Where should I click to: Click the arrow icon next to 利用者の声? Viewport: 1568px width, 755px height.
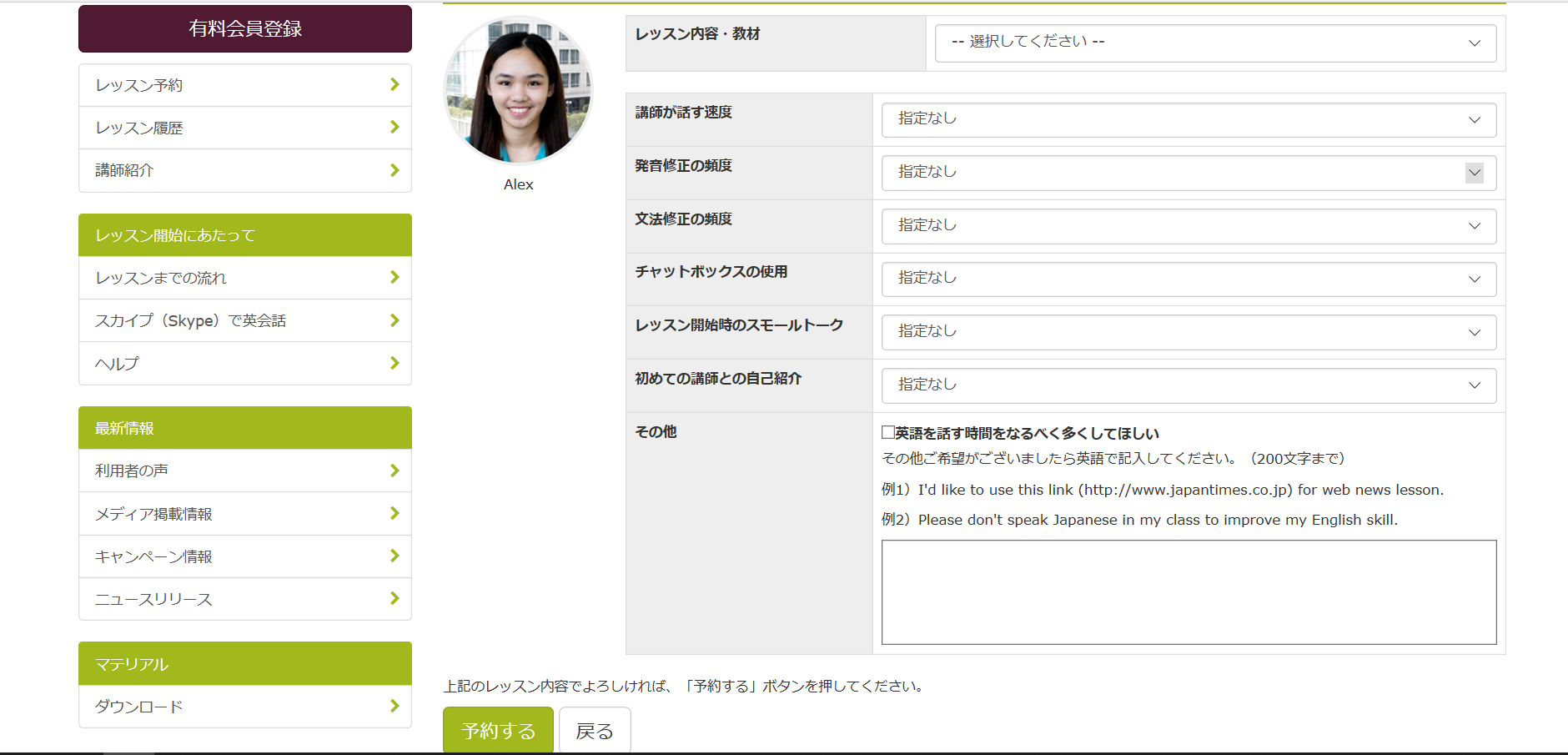click(395, 471)
